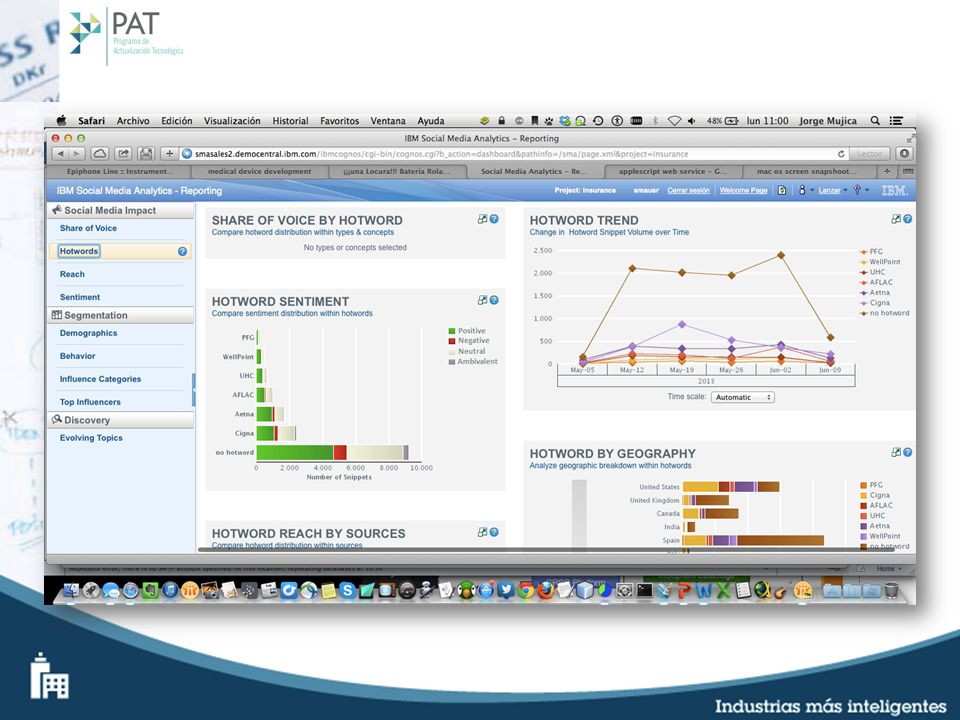Image resolution: width=960 pixels, height=720 pixels.
Task: Open the Ventana menu
Action: [x=388, y=121]
